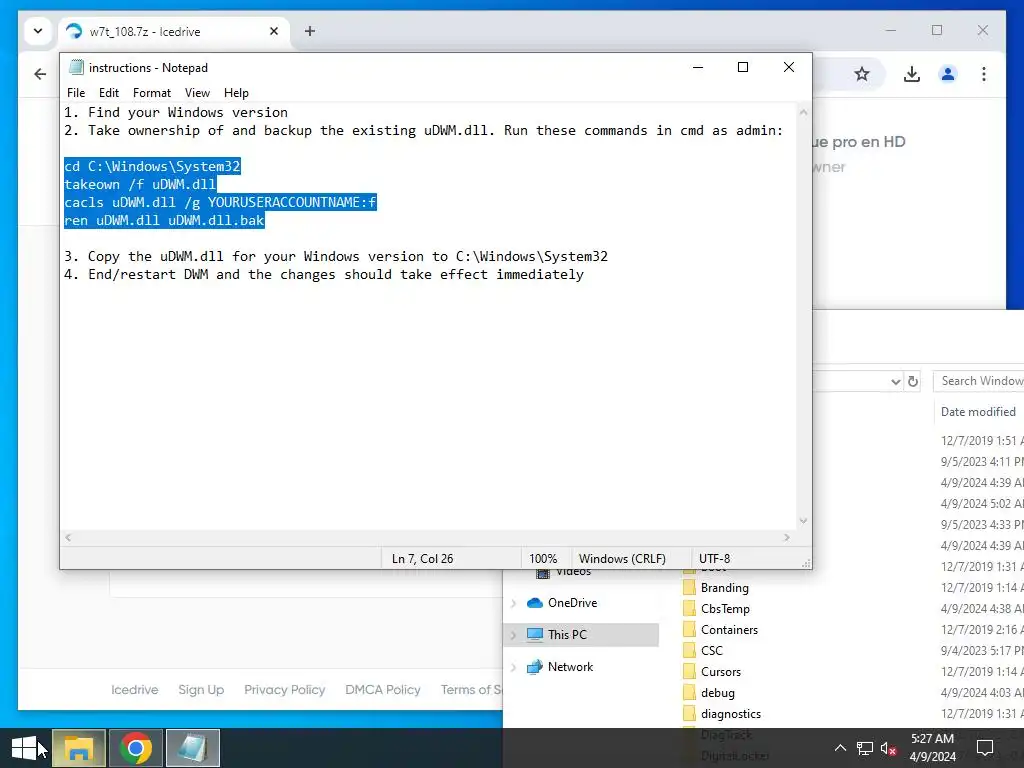The image size is (1024, 768).
Task: Click the '4. End/restart DWM' line
Action: coord(324,274)
